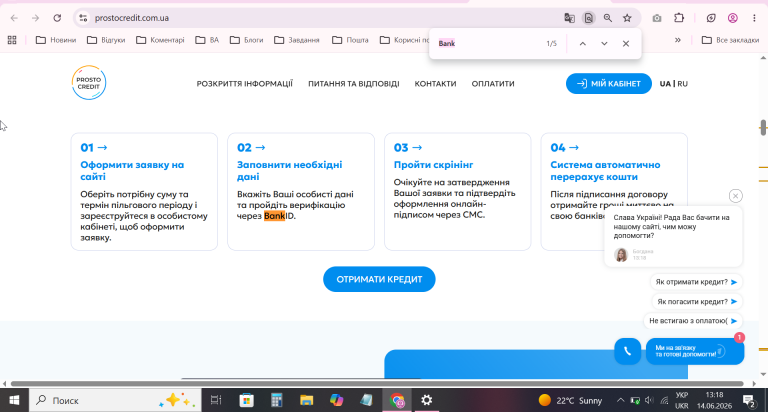
Task: Click the screenshot camera icon in toolbar
Action: coord(657,18)
